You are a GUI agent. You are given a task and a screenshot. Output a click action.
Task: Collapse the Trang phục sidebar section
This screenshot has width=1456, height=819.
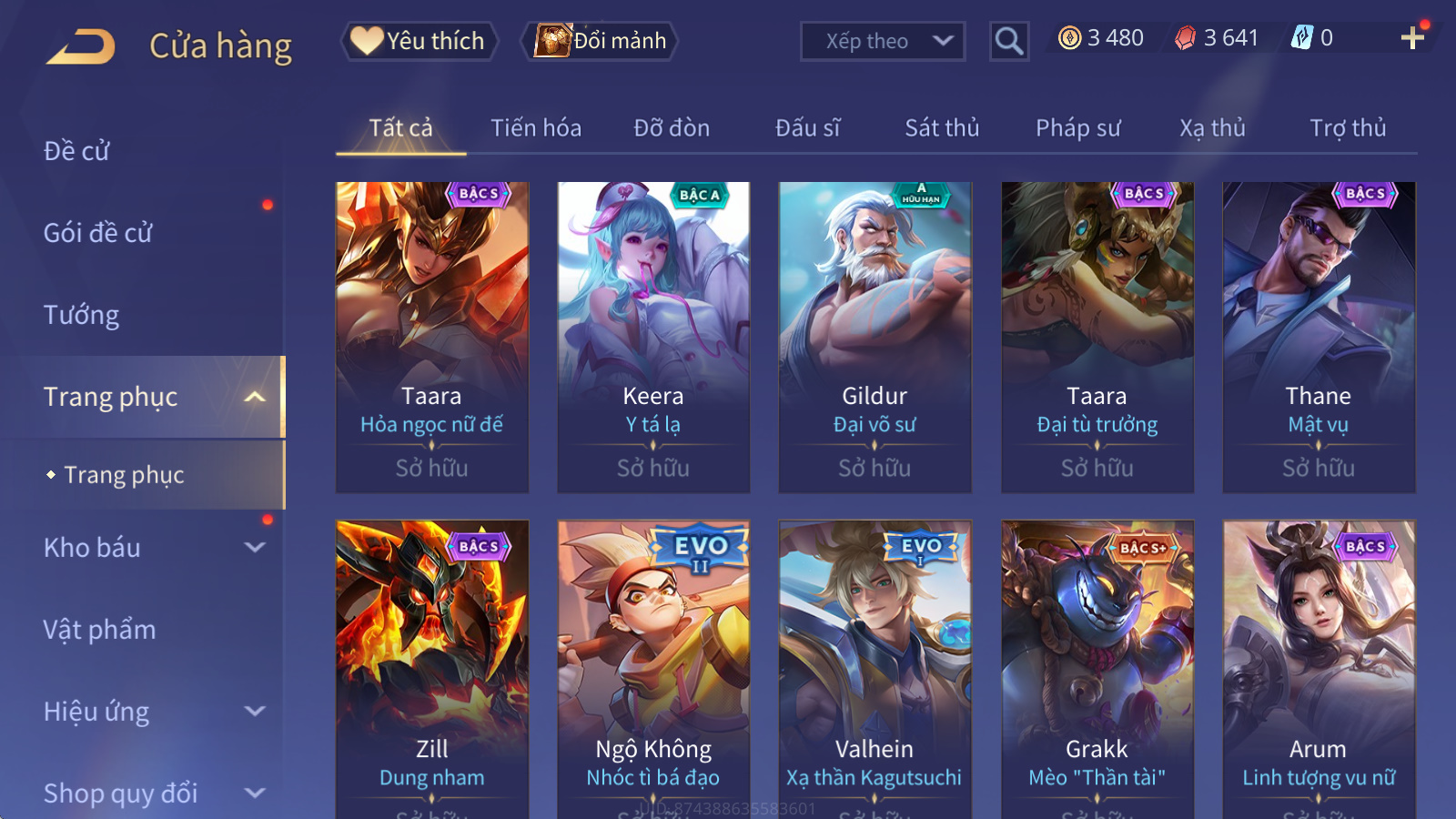click(x=255, y=397)
